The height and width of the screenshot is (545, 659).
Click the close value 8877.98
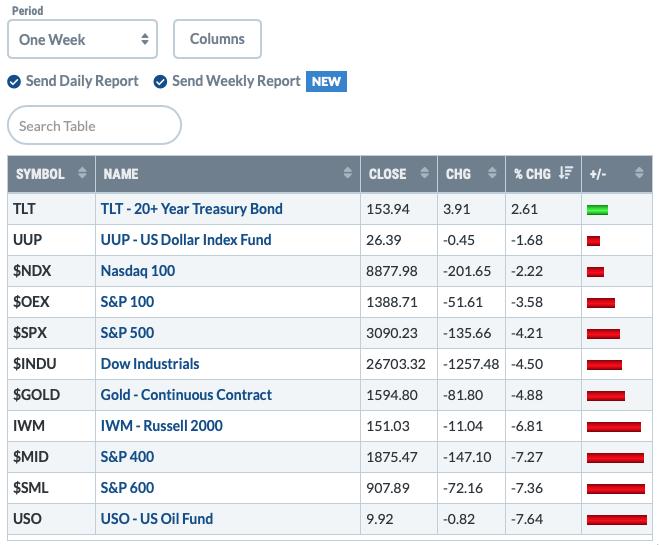pyautogui.click(x=392, y=271)
